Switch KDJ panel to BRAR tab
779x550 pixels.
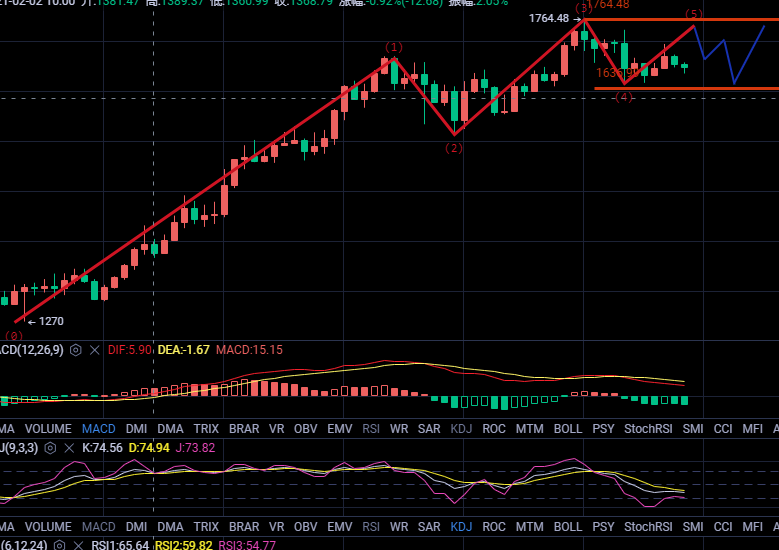pyautogui.click(x=244, y=526)
